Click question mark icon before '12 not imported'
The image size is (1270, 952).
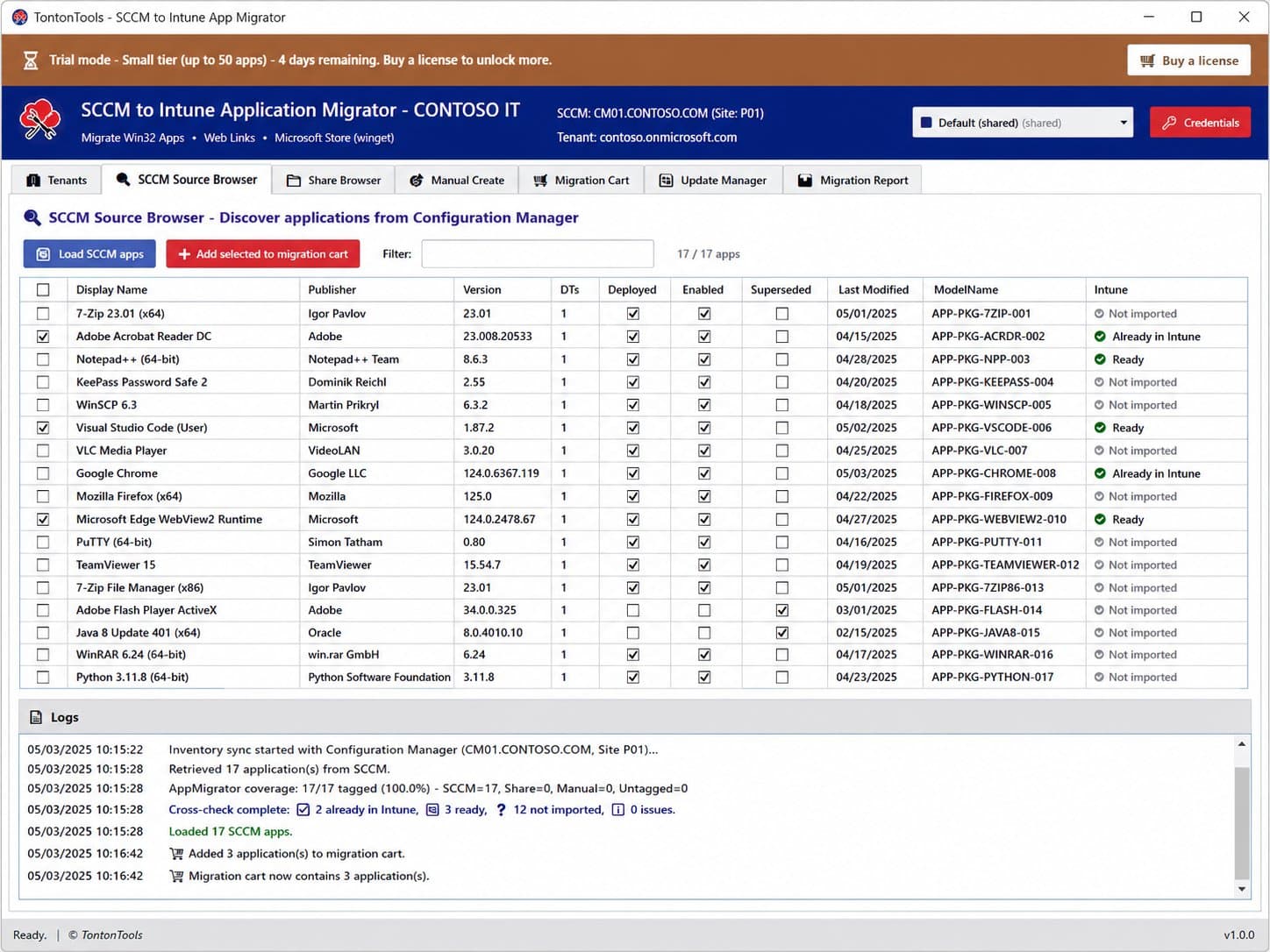coord(501,810)
